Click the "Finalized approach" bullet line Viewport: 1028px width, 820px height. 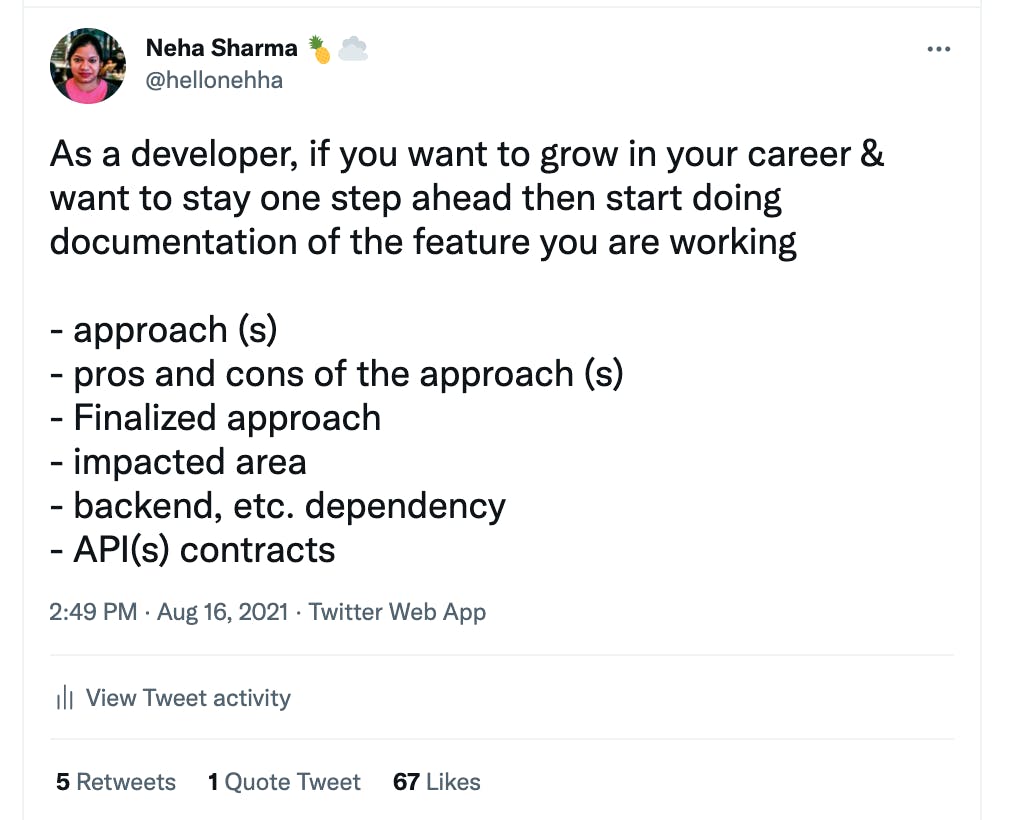[x=216, y=418]
